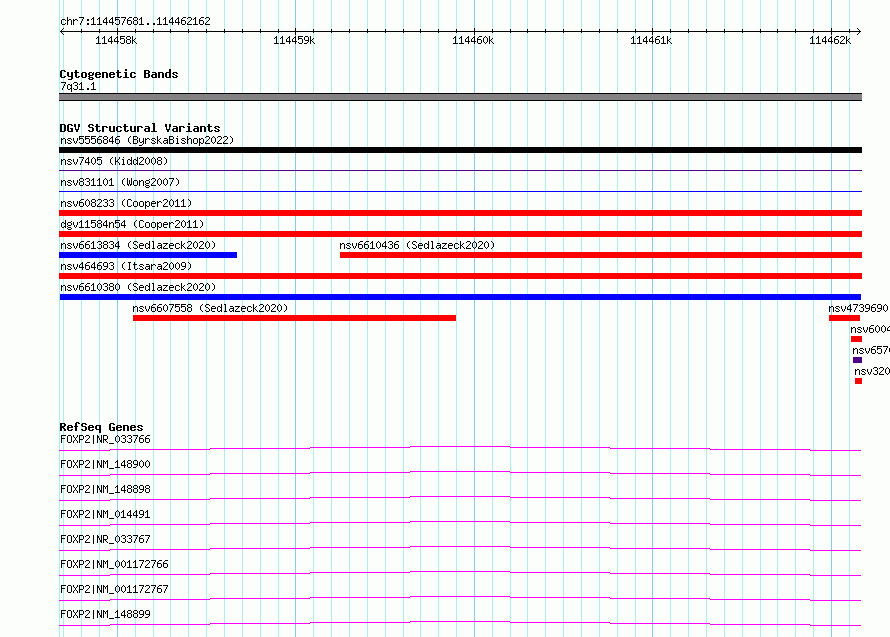Open the nsv6610380 (Sedlazeck2020) text label
The height and width of the screenshot is (637, 890).
coord(138,287)
